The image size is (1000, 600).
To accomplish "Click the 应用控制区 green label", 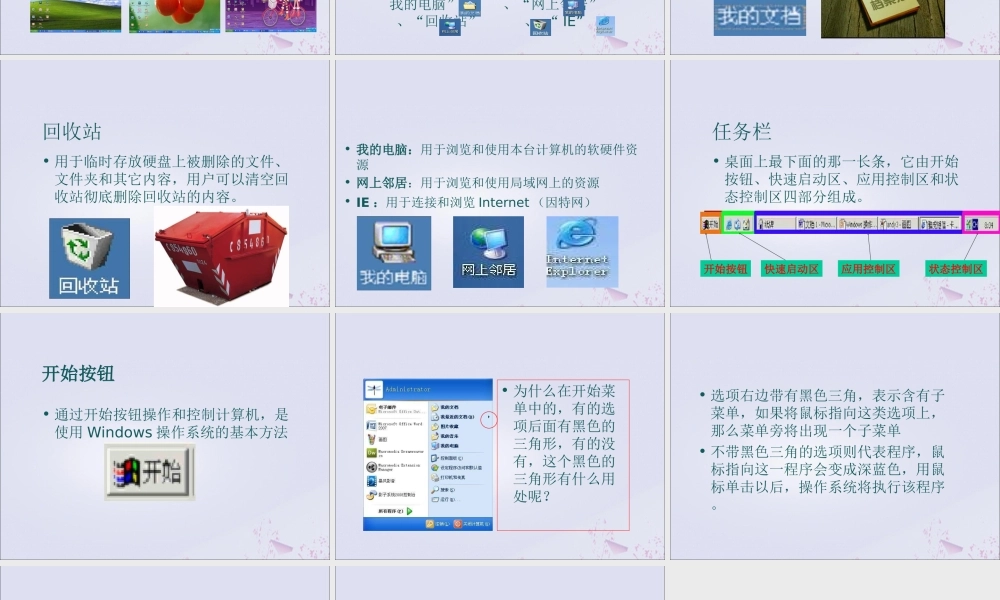I will point(869,268).
